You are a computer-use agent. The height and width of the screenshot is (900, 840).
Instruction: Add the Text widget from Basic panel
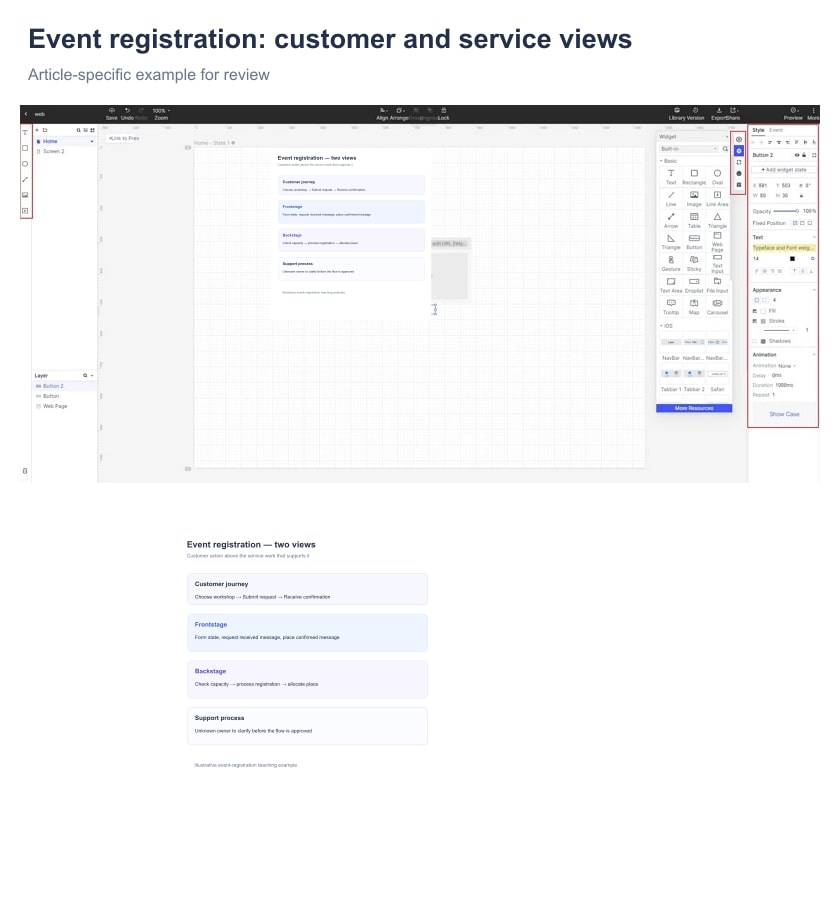[671, 177]
